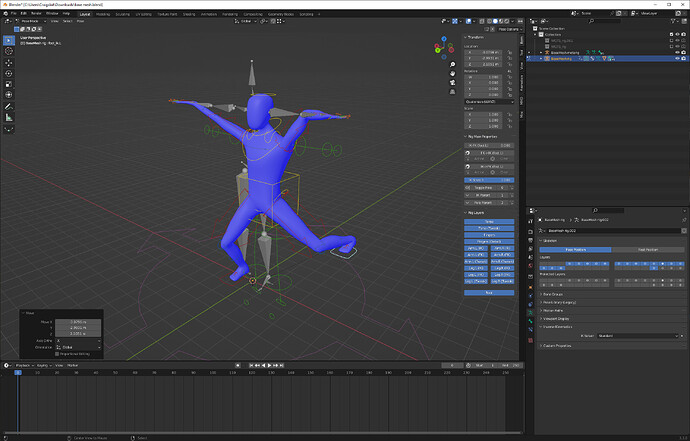Jump to the first frame in timeline
Screen dimensions: 690x441
point(251,365)
